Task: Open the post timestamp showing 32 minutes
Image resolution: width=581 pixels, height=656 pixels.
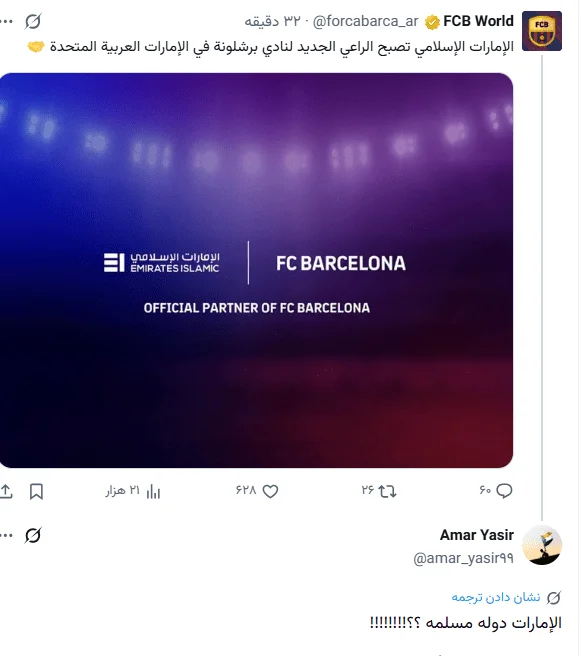Action: pyautogui.click(x=272, y=21)
